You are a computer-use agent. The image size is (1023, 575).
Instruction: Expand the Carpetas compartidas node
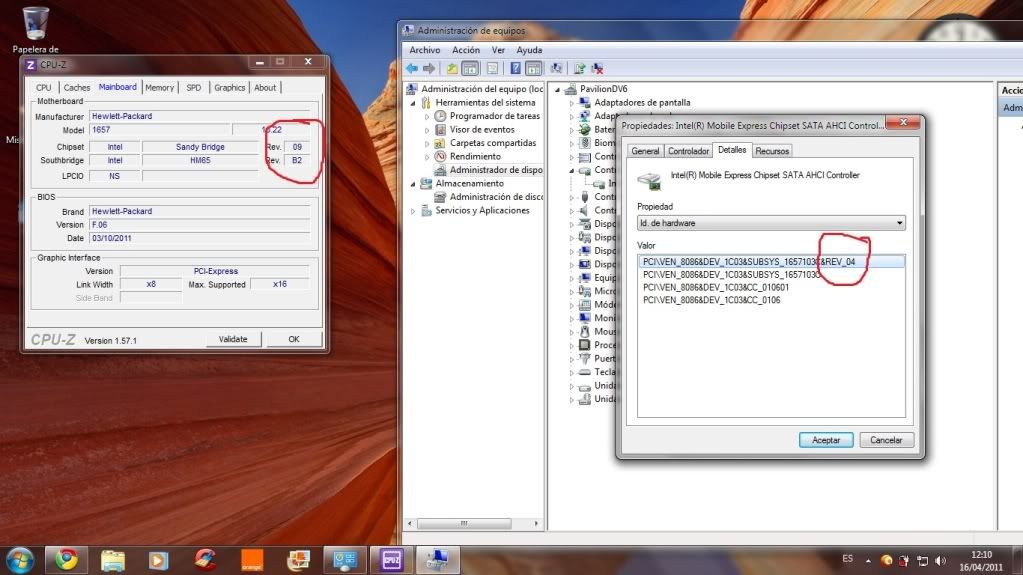427,143
